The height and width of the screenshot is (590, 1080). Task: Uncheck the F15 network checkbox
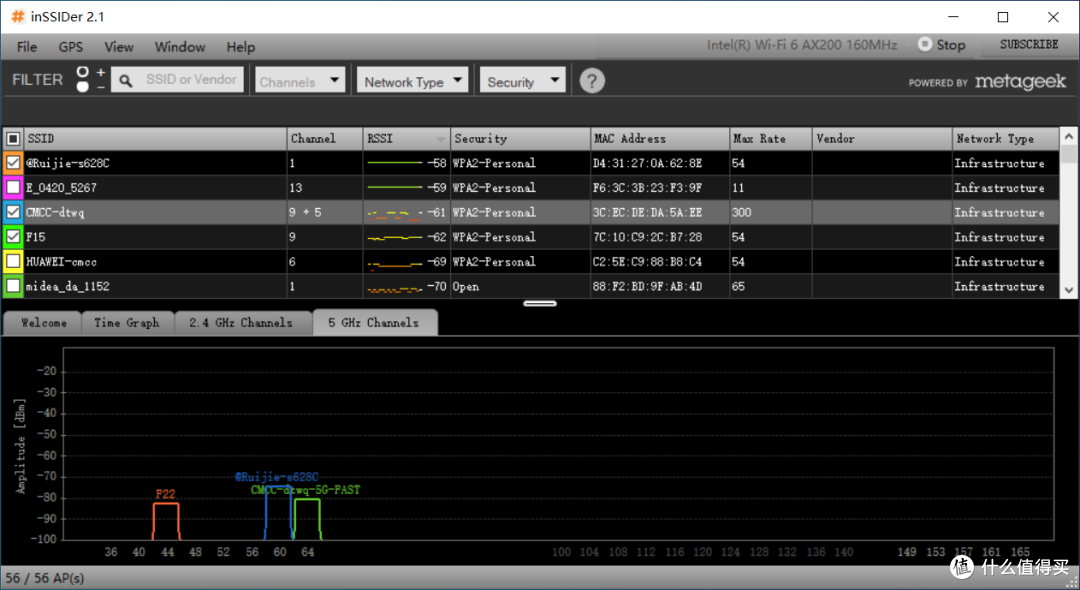click(13, 237)
